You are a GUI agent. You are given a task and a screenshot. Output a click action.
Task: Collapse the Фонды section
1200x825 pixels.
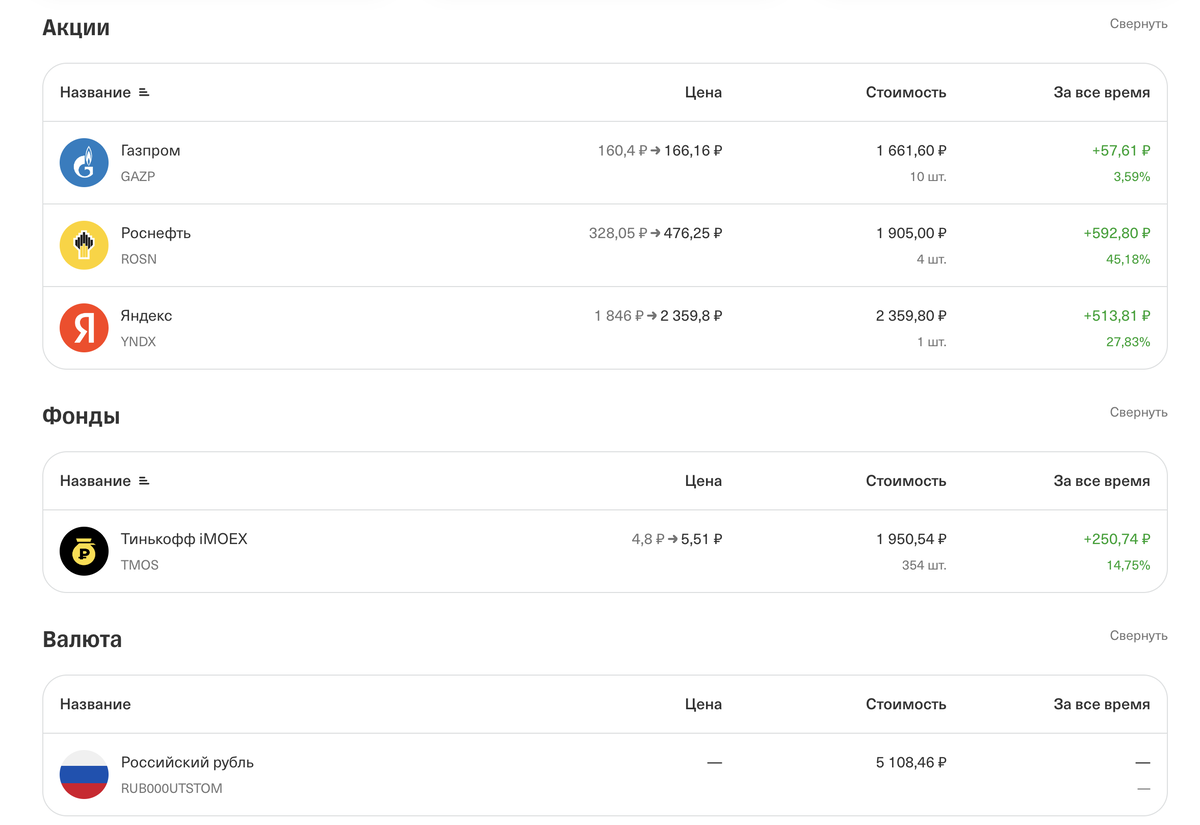1138,412
